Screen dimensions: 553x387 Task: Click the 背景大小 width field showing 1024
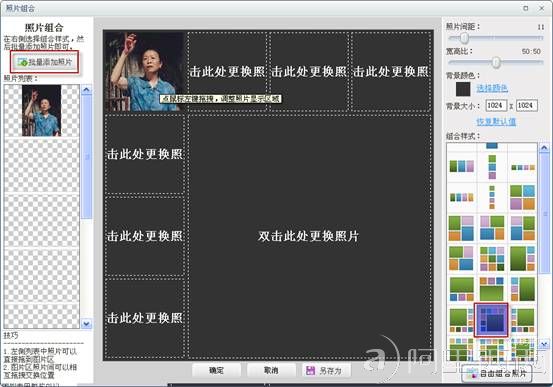(497, 105)
